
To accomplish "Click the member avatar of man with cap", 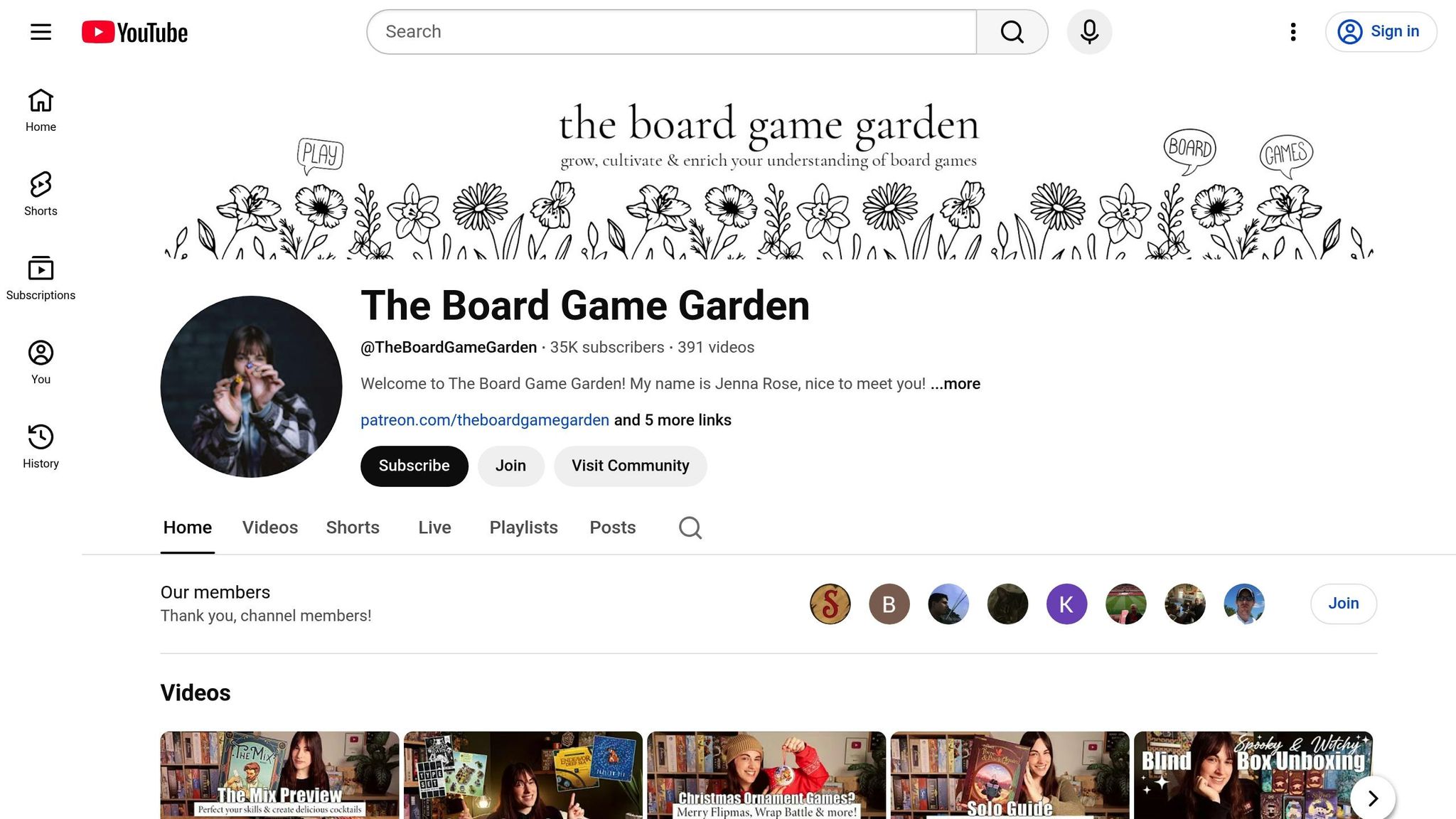I will point(1244,604).
